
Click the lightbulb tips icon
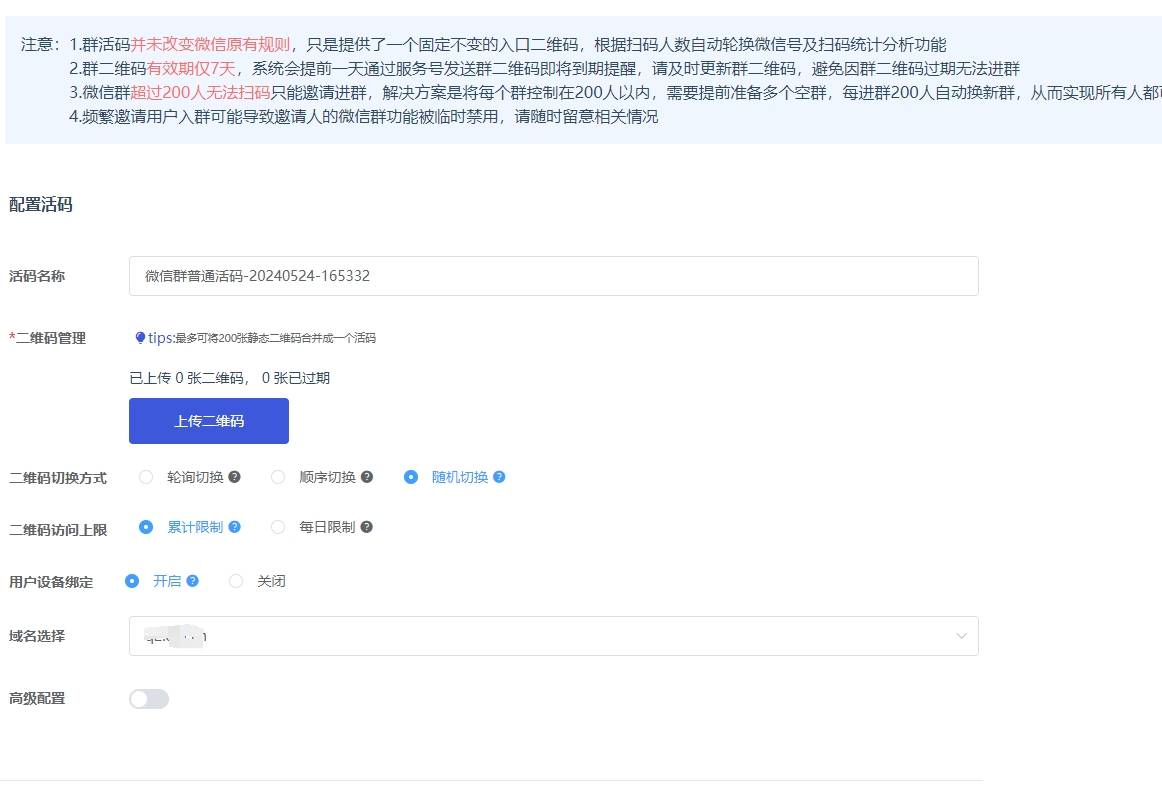pyautogui.click(x=140, y=338)
